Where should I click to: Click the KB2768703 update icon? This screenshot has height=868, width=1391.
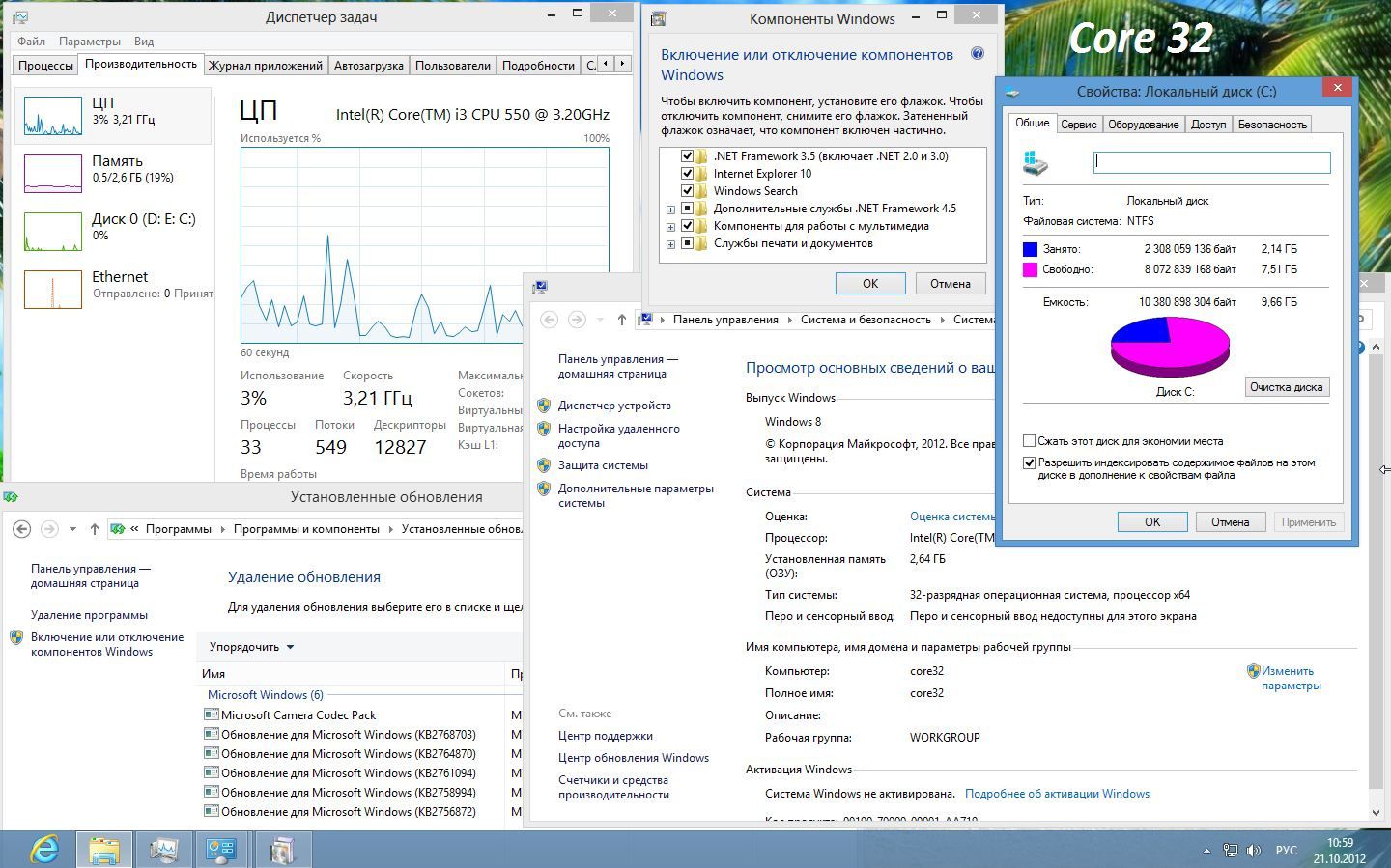click(x=211, y=734)
